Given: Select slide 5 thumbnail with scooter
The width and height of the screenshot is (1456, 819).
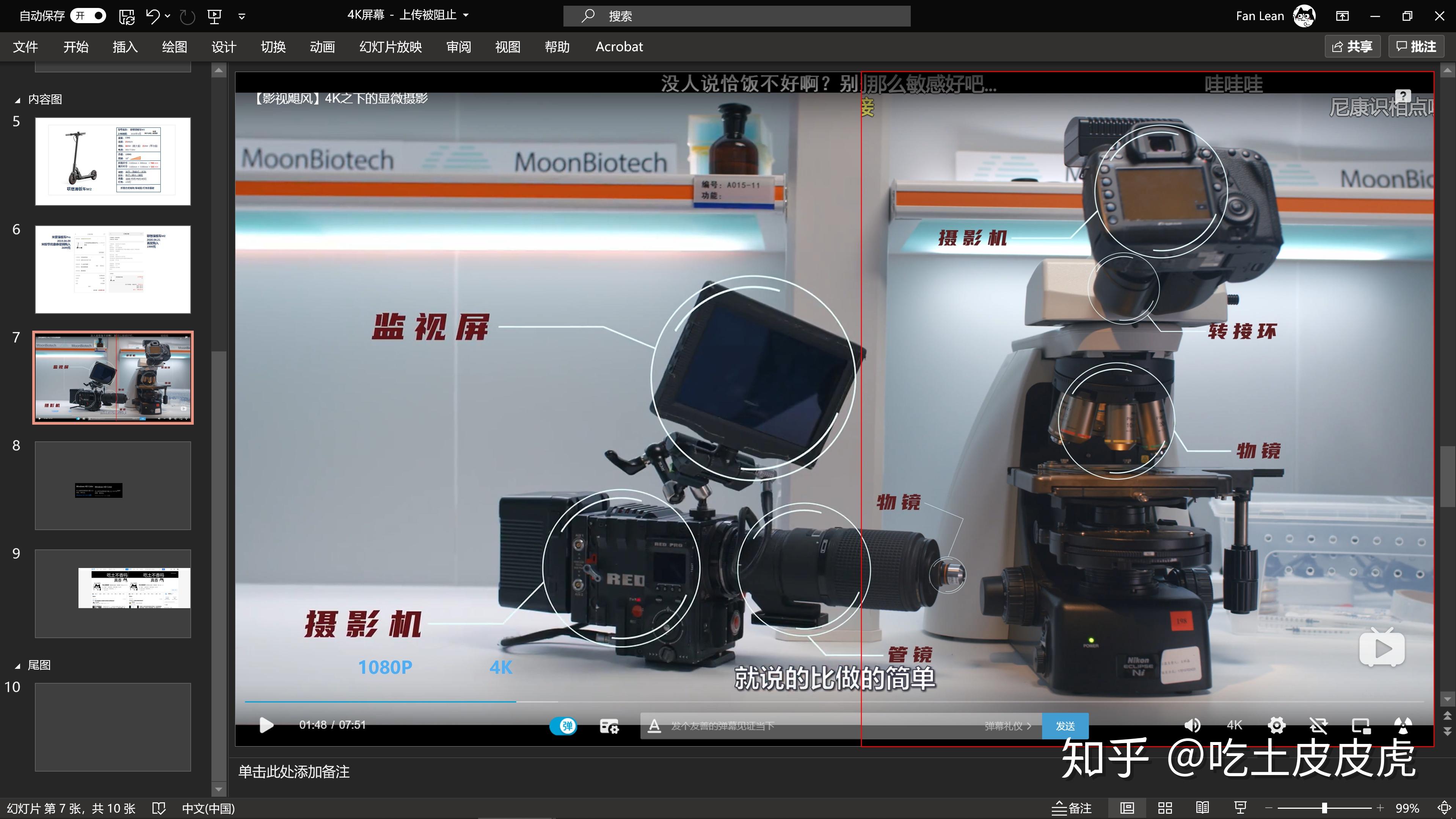Looking at the screenshot, I should point(113,162).
